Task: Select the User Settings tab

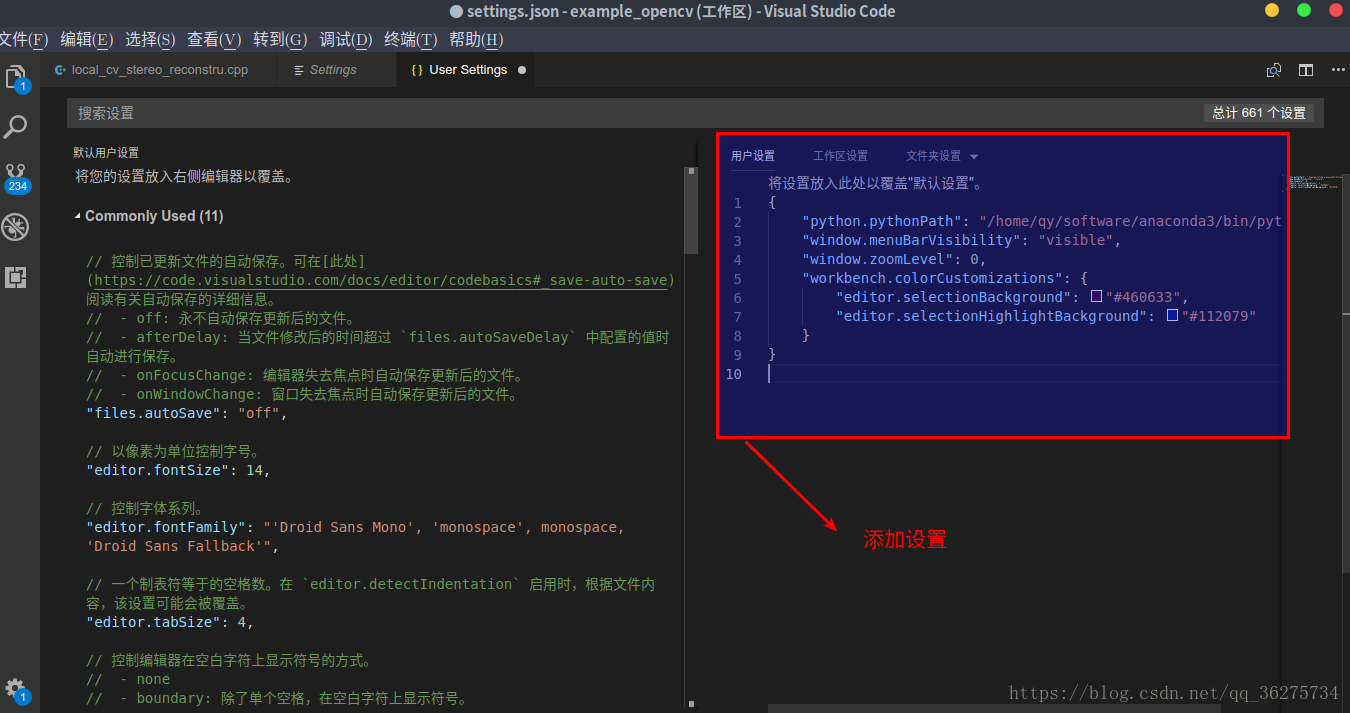Action: pyautogui.click(x=468, y=70)
